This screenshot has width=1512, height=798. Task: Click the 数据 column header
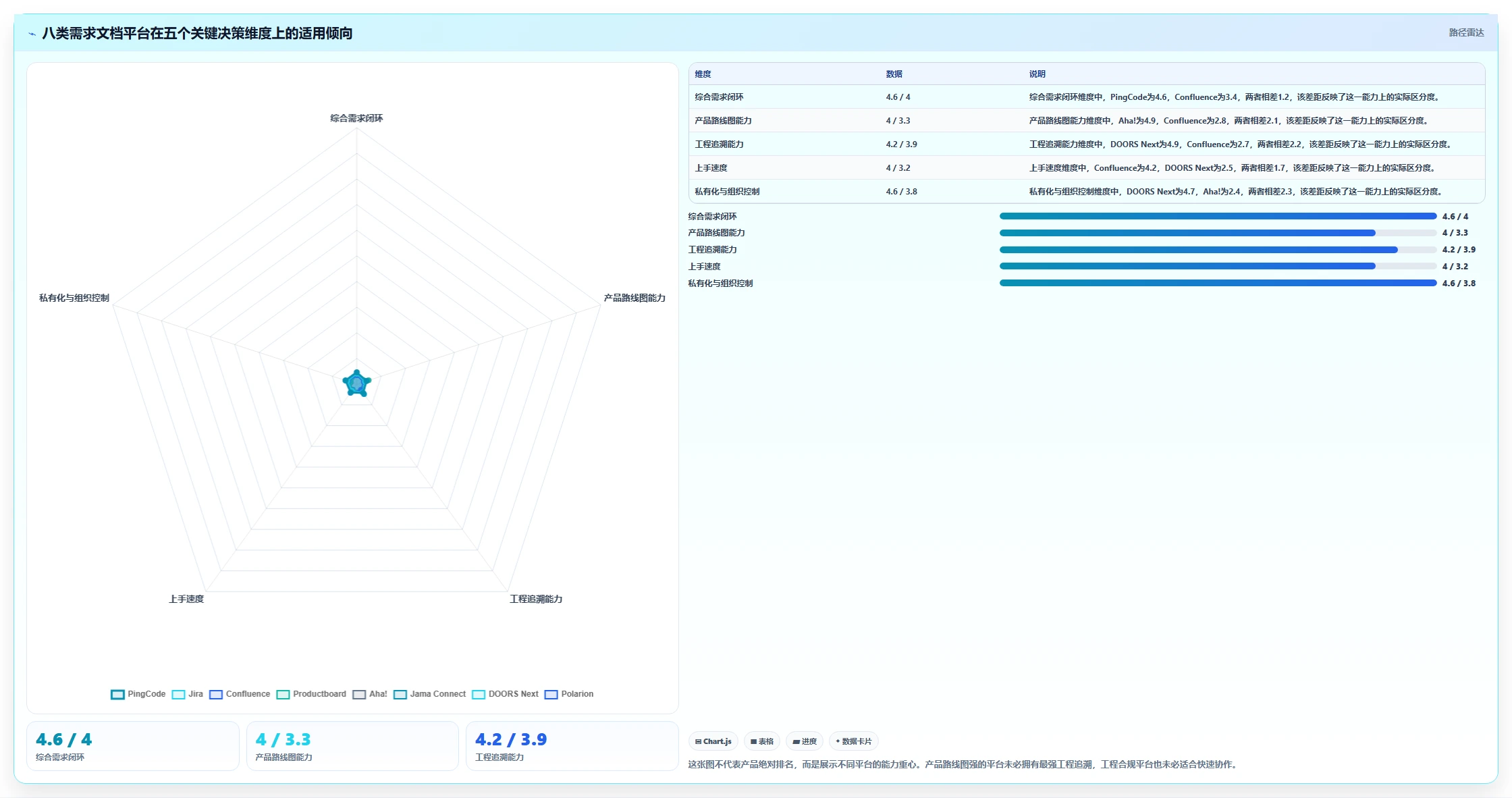tap(894, 74)
